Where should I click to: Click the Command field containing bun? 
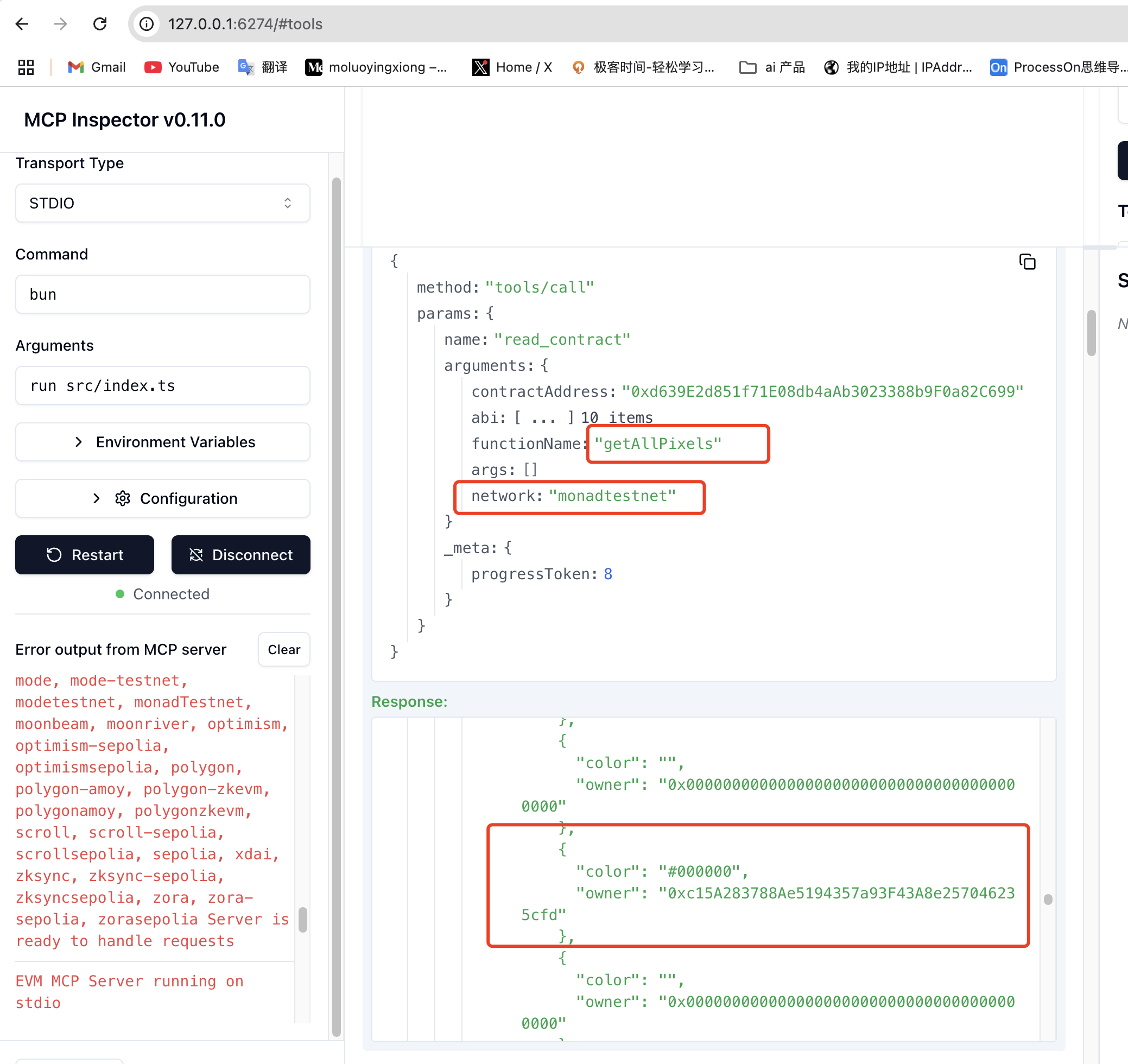(x=163, y=294)
